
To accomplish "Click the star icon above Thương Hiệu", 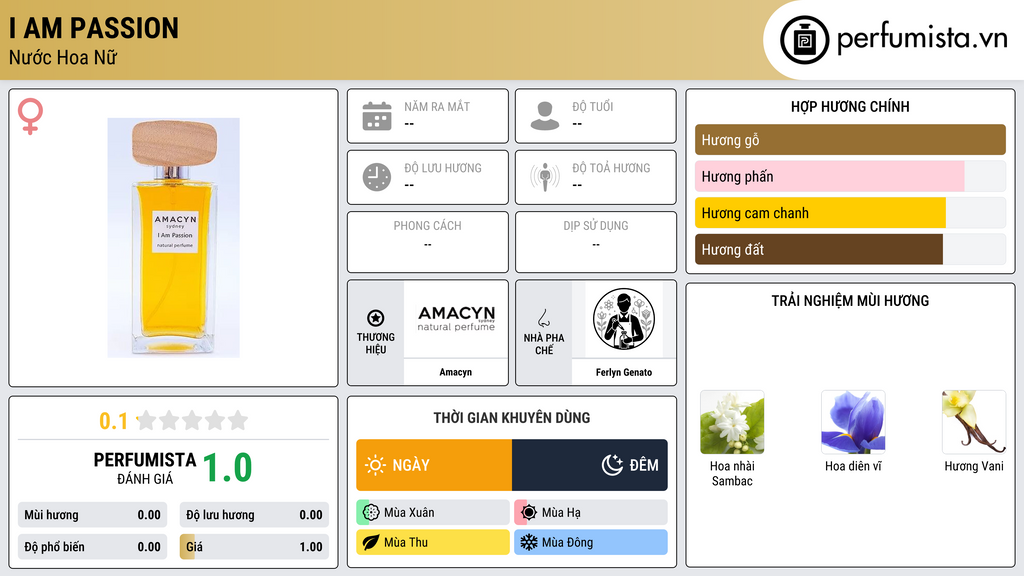I will coord(376,318).
